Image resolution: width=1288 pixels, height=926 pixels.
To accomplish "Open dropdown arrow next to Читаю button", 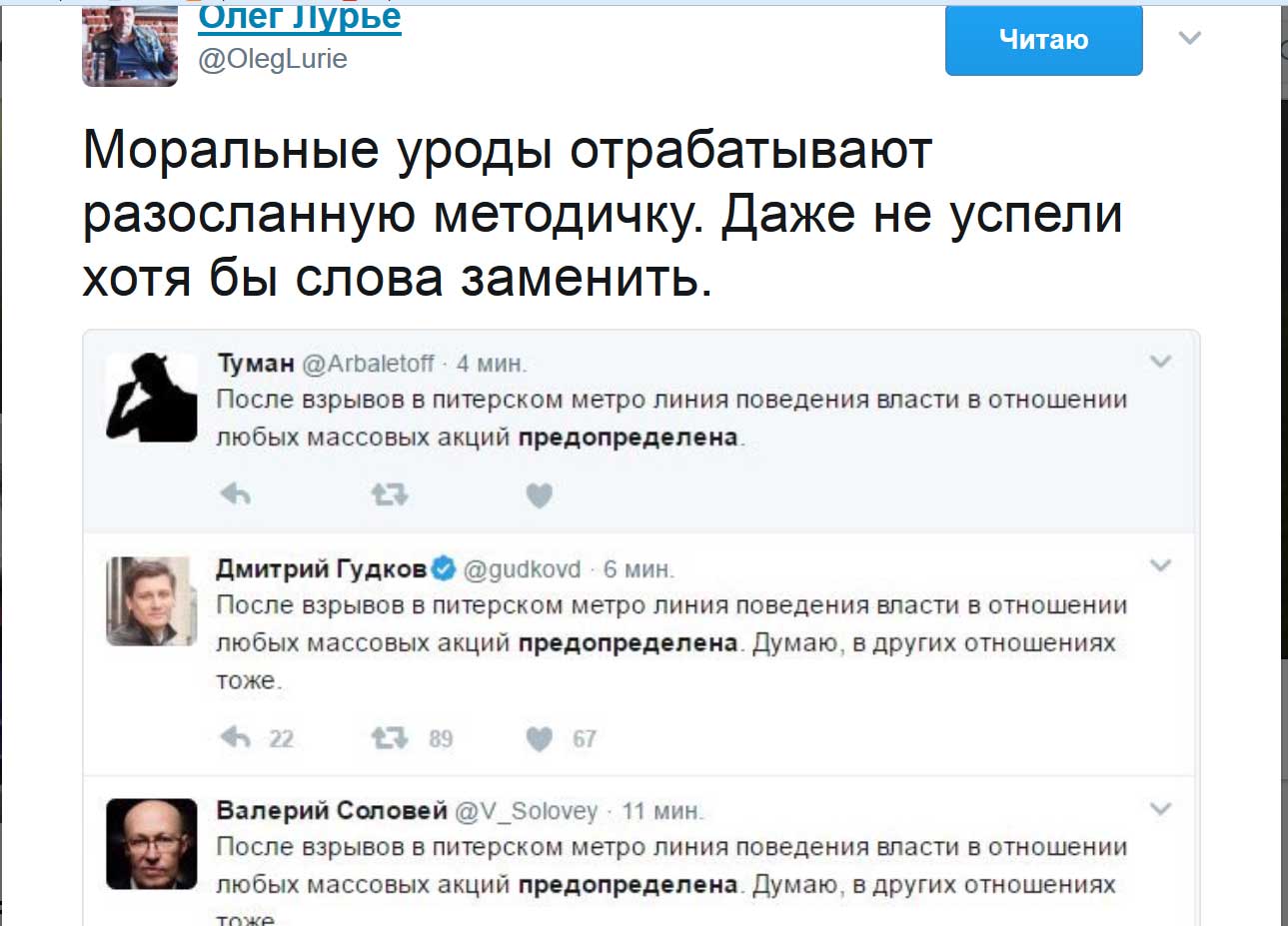I will click(1189, 39).
